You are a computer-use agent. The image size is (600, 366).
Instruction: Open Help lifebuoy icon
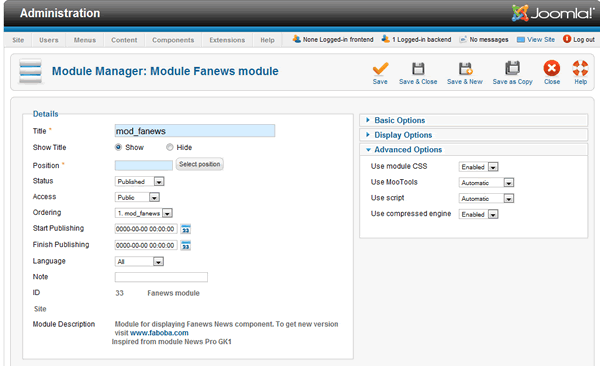[580, 69]
